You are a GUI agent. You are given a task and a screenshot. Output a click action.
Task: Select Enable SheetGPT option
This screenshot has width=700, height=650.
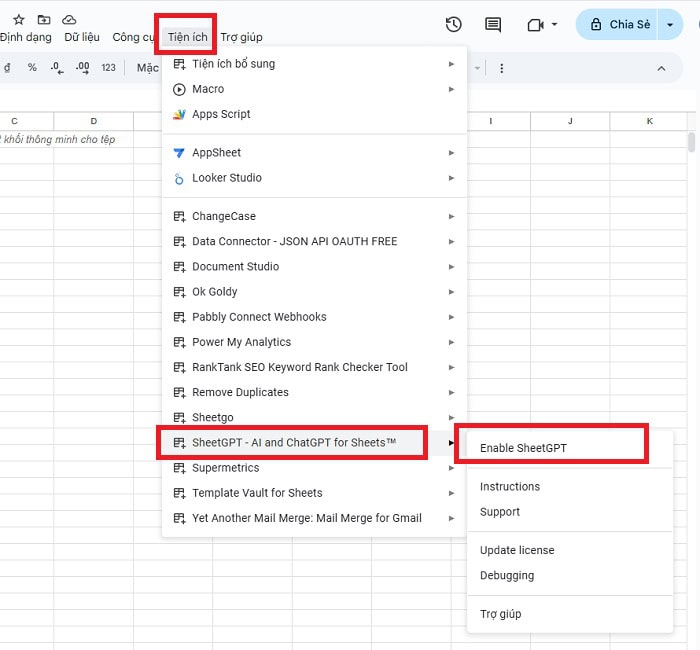(523, 448)
